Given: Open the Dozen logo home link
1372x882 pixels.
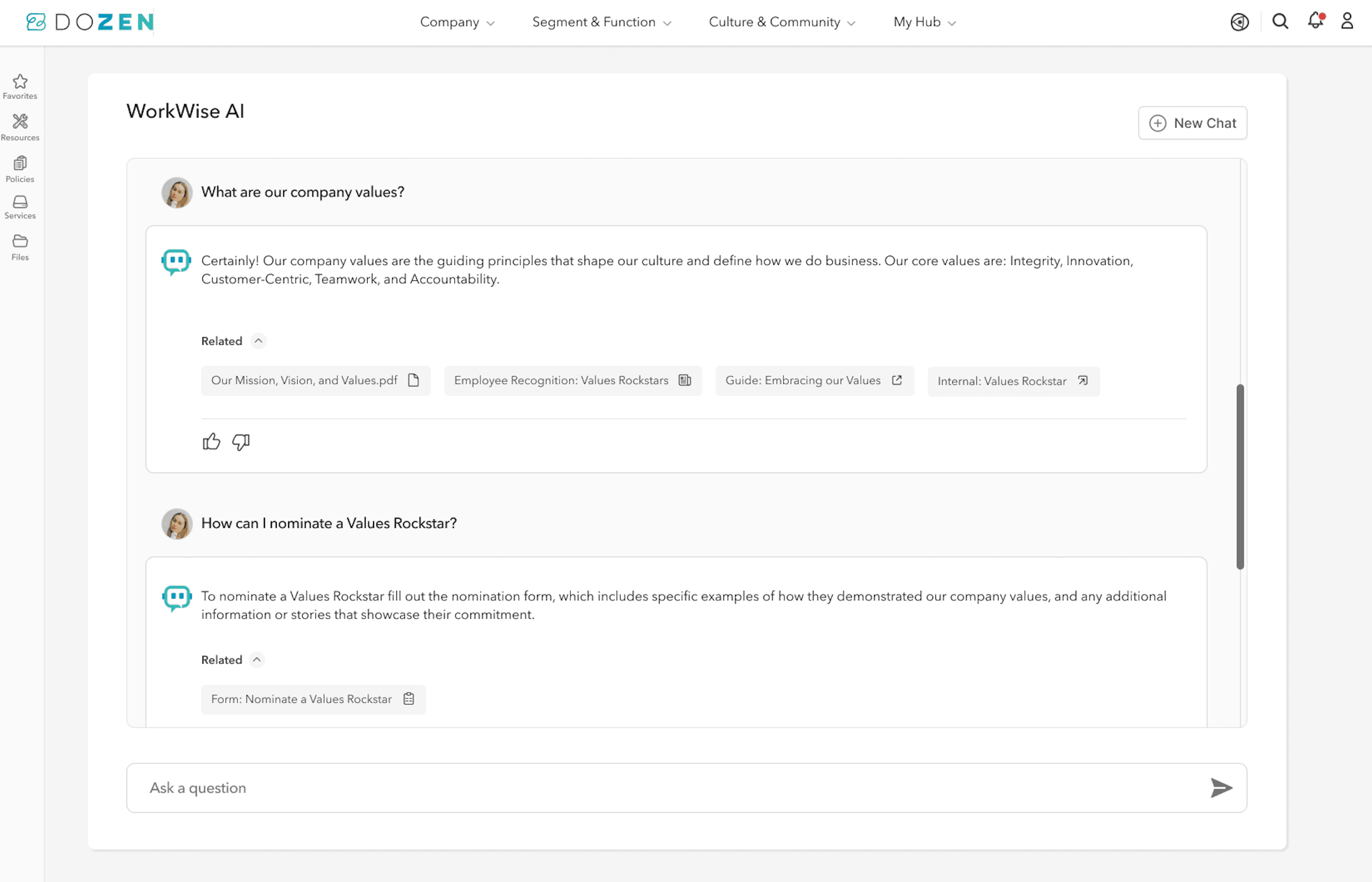Looking at the screenshot, I should click(90, 22).
